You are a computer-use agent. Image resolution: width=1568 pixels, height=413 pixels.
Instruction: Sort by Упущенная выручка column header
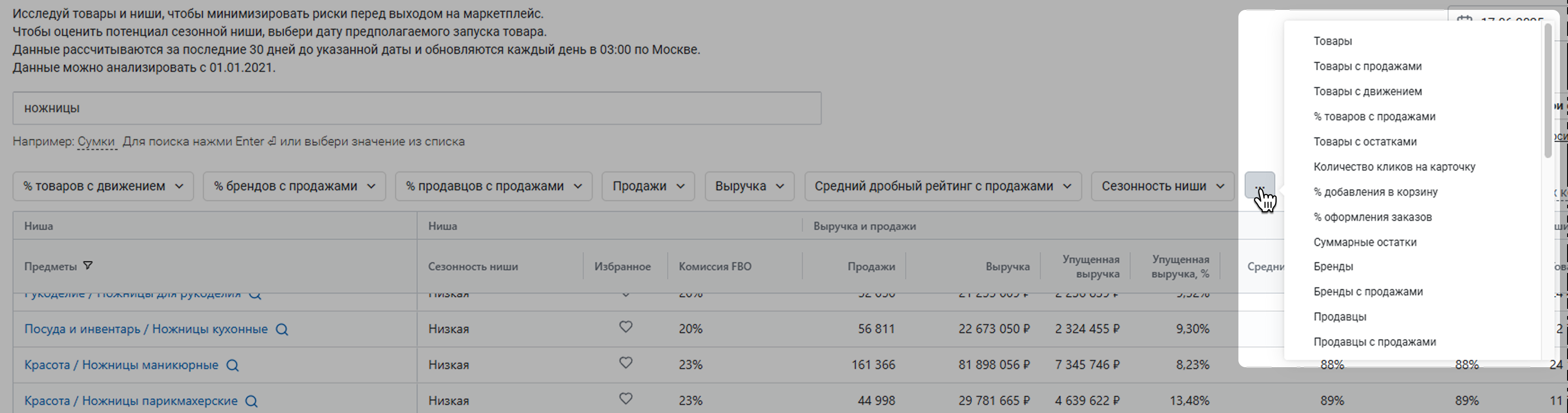coord(1091,266)
